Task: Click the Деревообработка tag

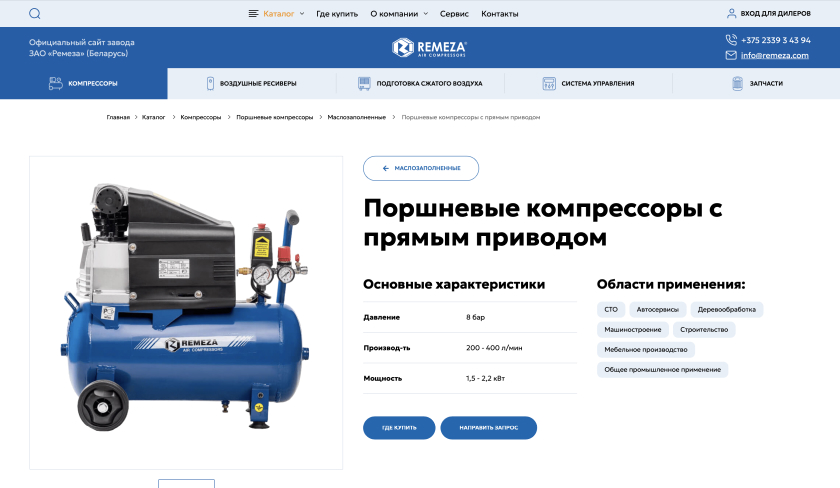Action: [726, 310]
